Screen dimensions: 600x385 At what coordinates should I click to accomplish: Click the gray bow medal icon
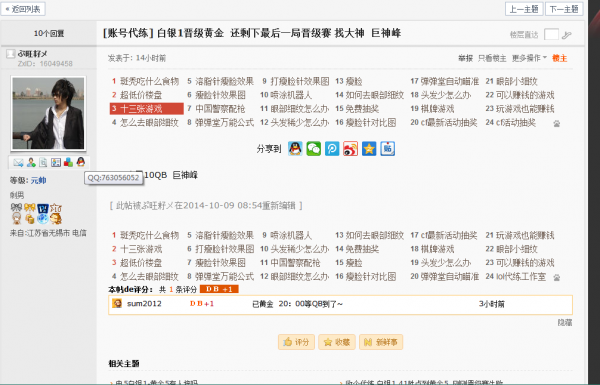(16, 208)
